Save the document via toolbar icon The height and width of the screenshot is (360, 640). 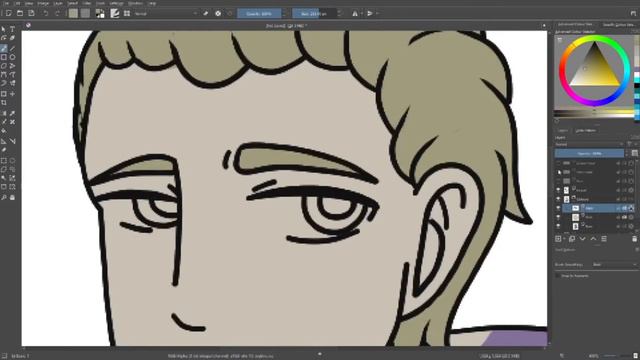coord(31,13)
